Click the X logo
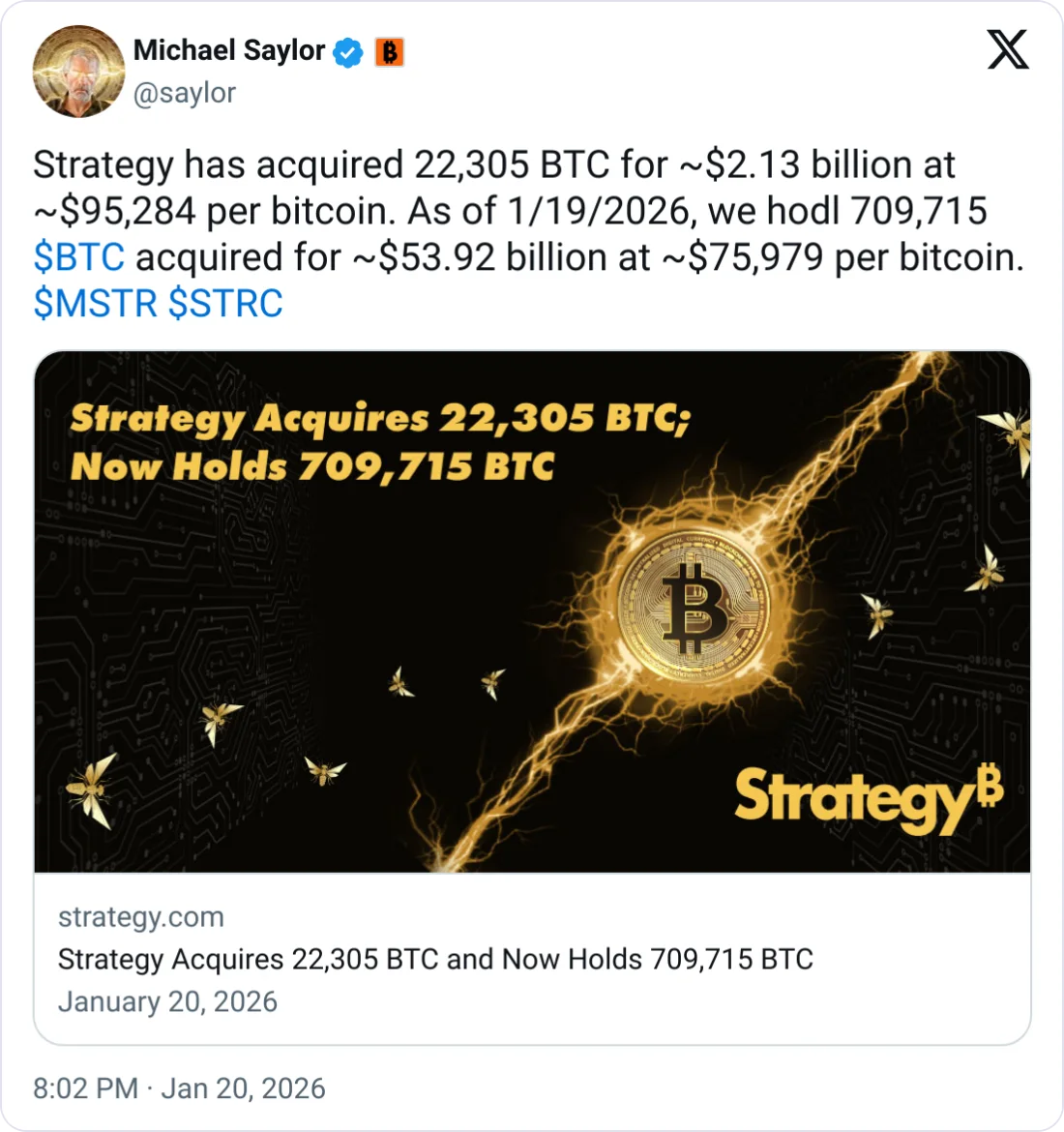This screenshot has height=1132, width=1064. point(1008,48)
